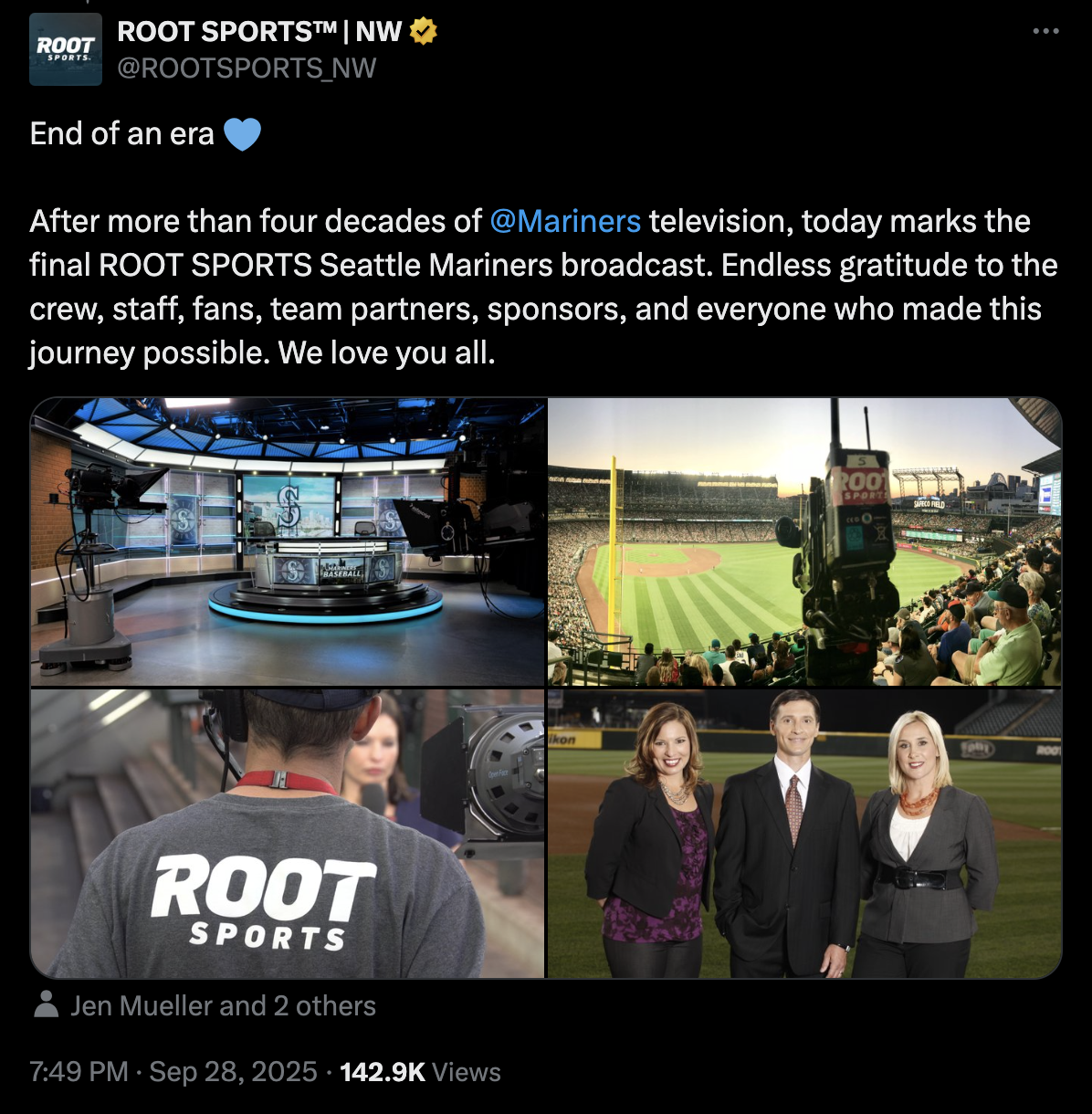Click the tagged people silhouette icon
1092x1114 pixels.
[46, 1005]
